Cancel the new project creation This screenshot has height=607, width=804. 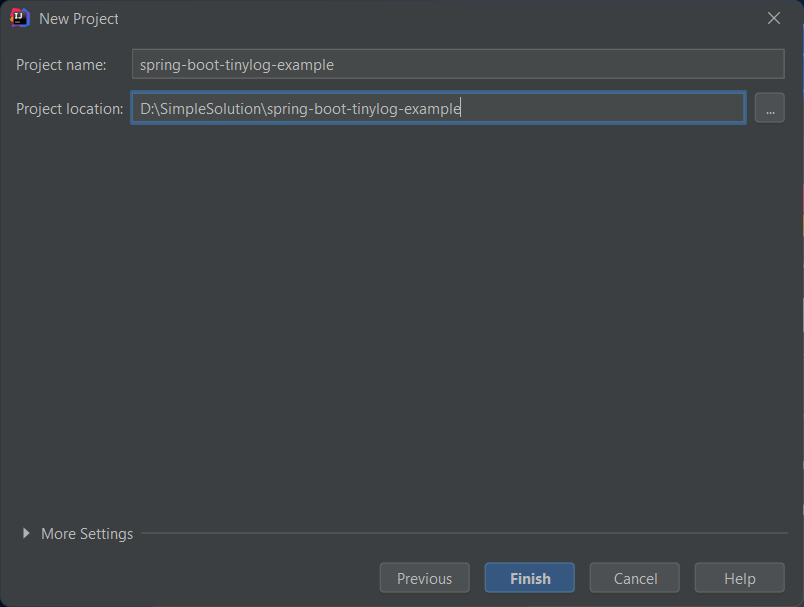(634, 578)
